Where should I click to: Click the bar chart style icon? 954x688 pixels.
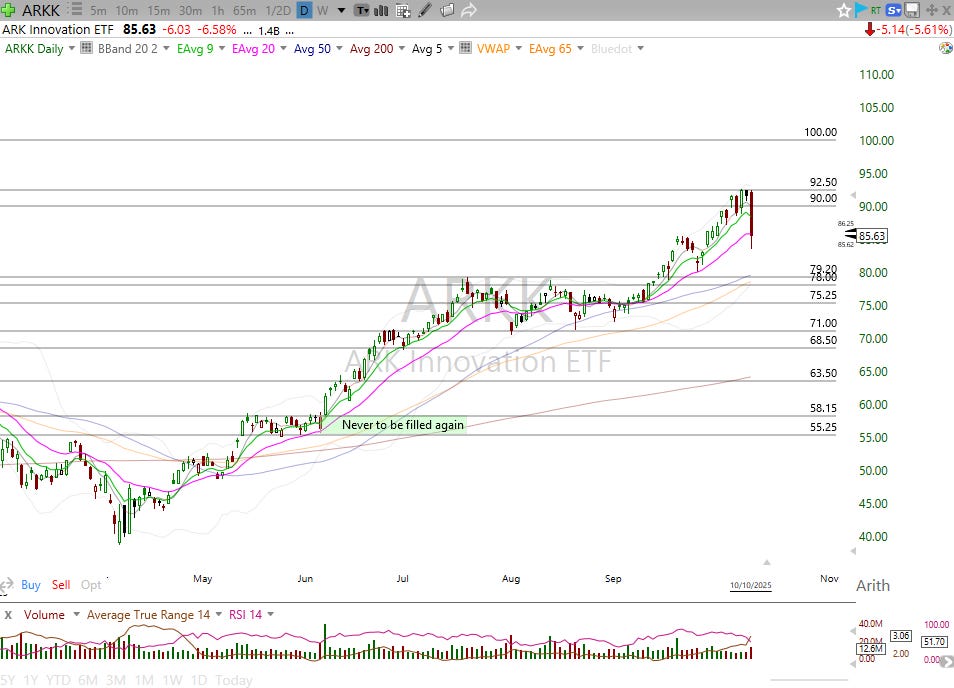click(x=381, y=10)
